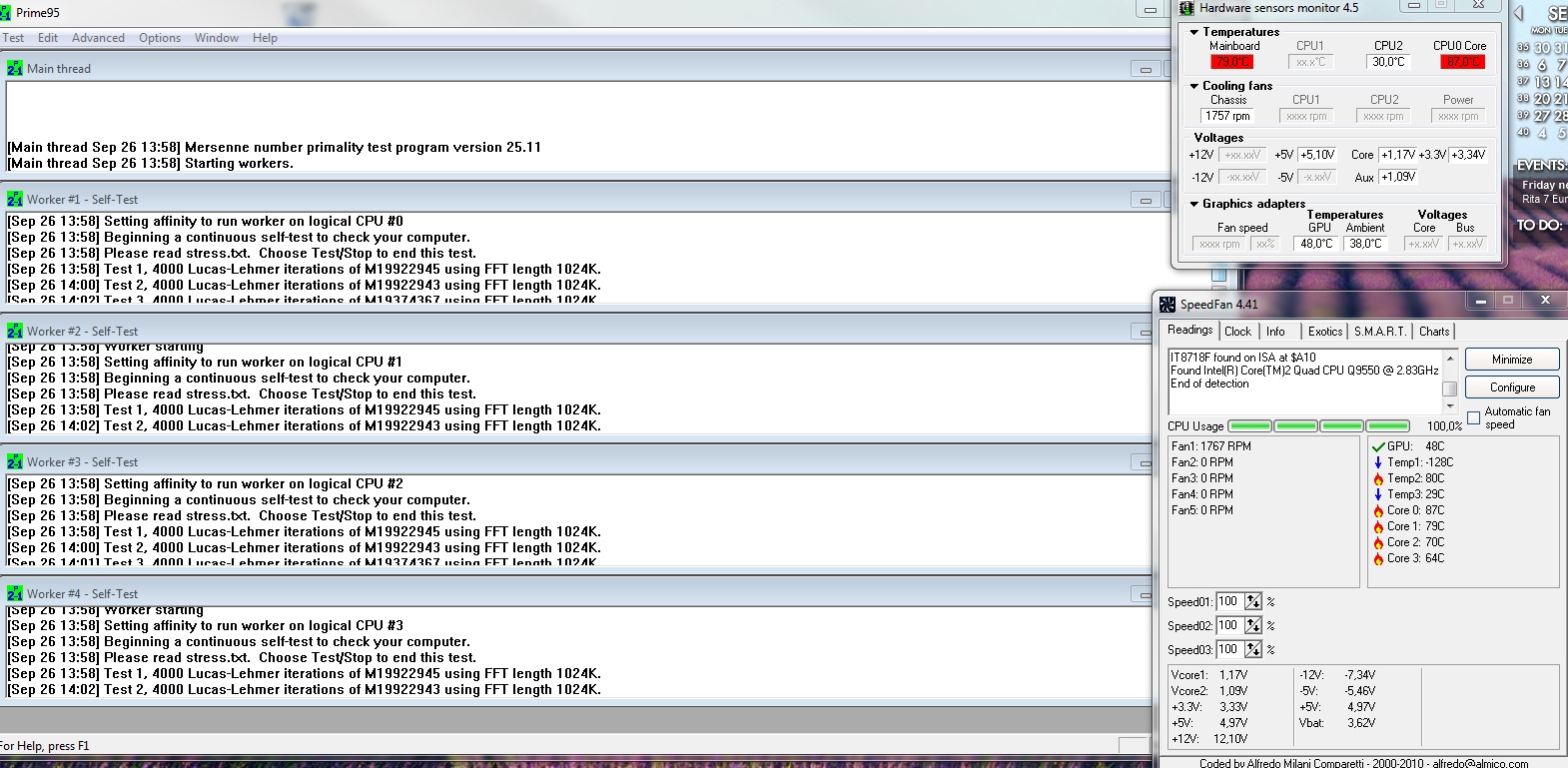Switch to the S.M.A.R.T. tab
Image resolution: width=1568 pixels, height=768 pixels.
coord(1379,332)
